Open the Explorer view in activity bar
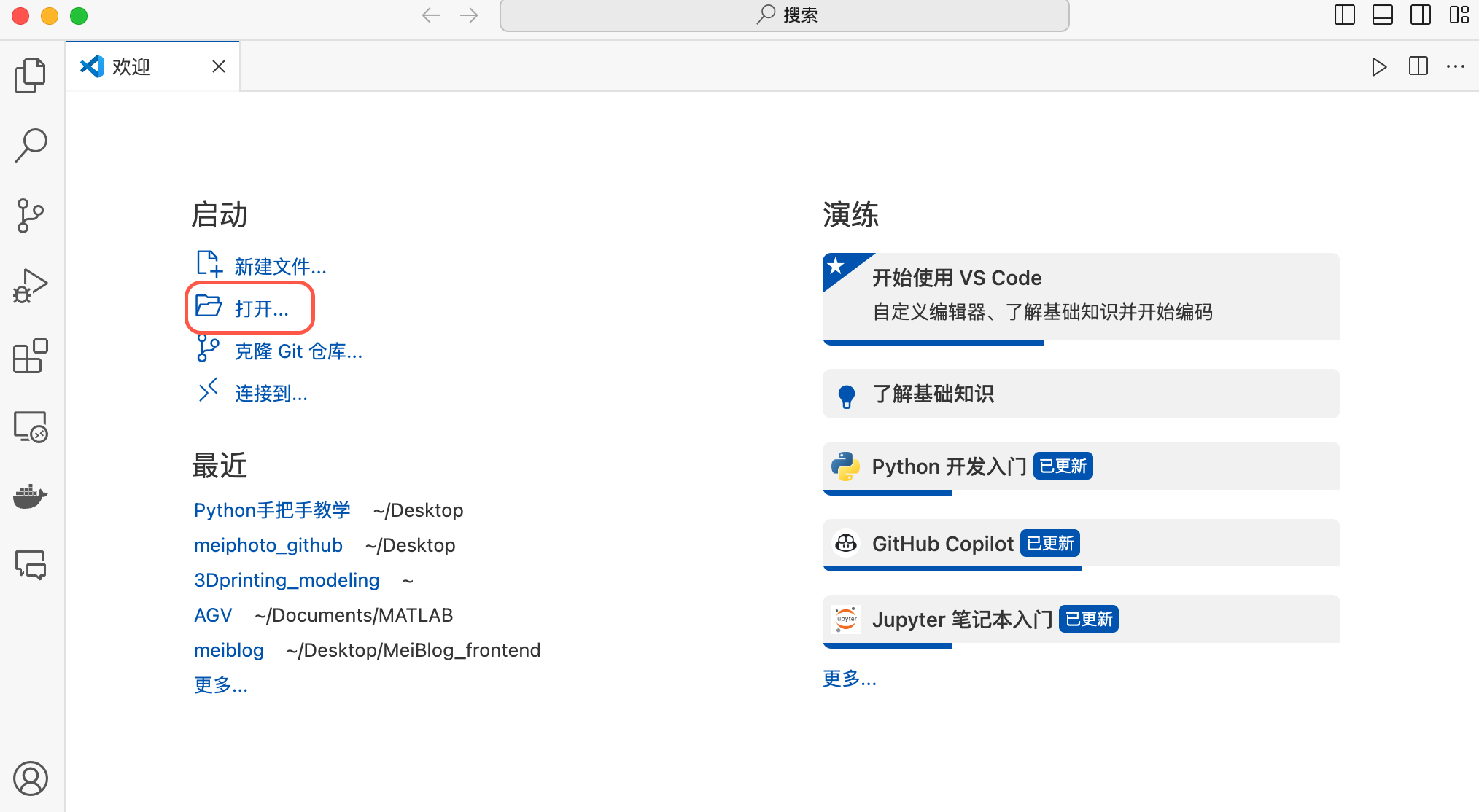 tap(31, 76)
